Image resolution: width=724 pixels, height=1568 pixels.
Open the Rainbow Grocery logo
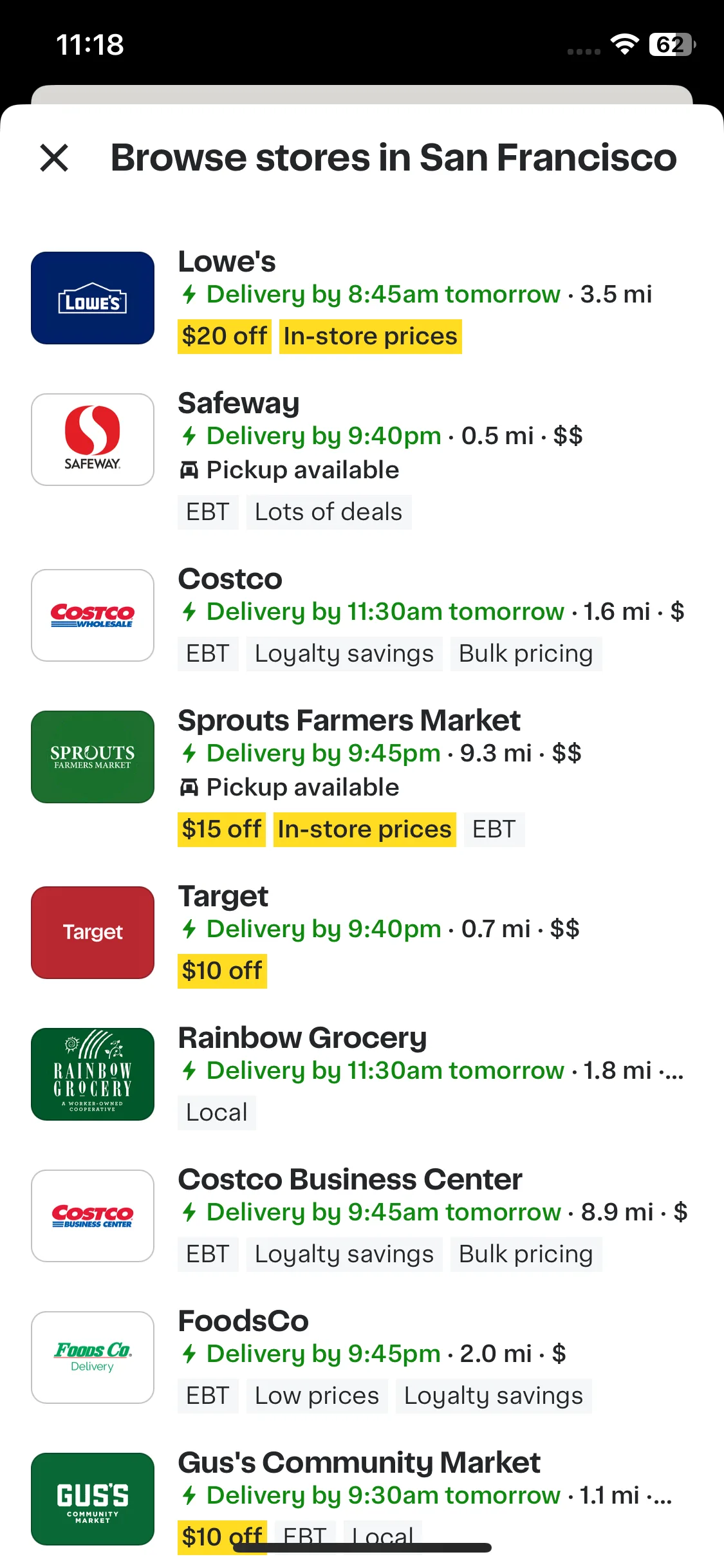pyautogui.click(x=93, y=1074)
